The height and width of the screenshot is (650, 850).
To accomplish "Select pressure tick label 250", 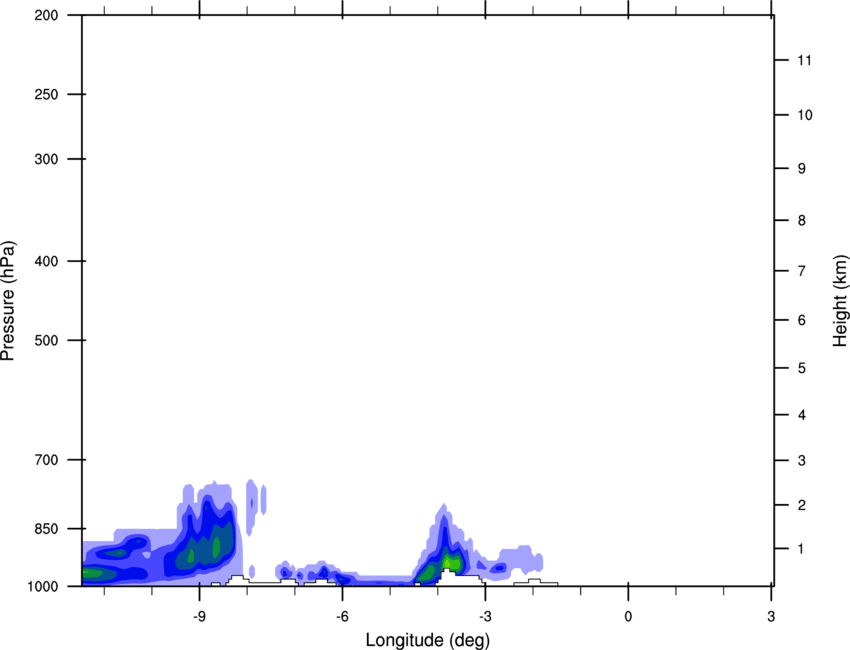I will point(46,94).
